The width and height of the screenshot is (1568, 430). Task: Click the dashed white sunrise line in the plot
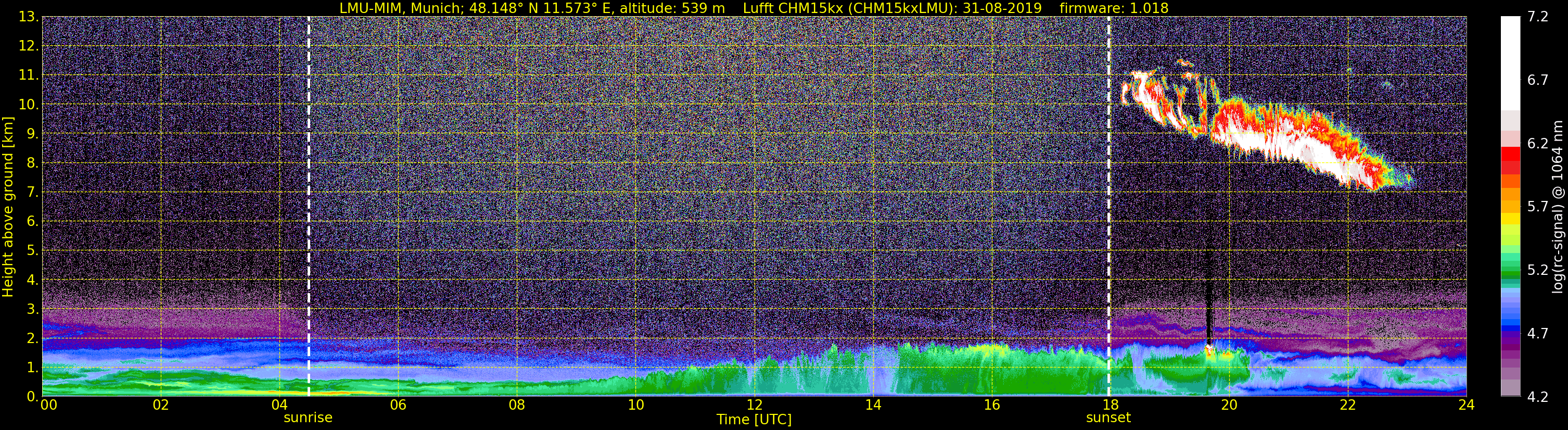(x=309, y=207)
